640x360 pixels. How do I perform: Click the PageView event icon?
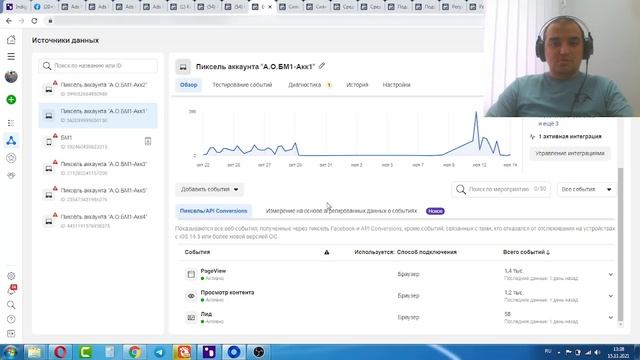point(191,274)
